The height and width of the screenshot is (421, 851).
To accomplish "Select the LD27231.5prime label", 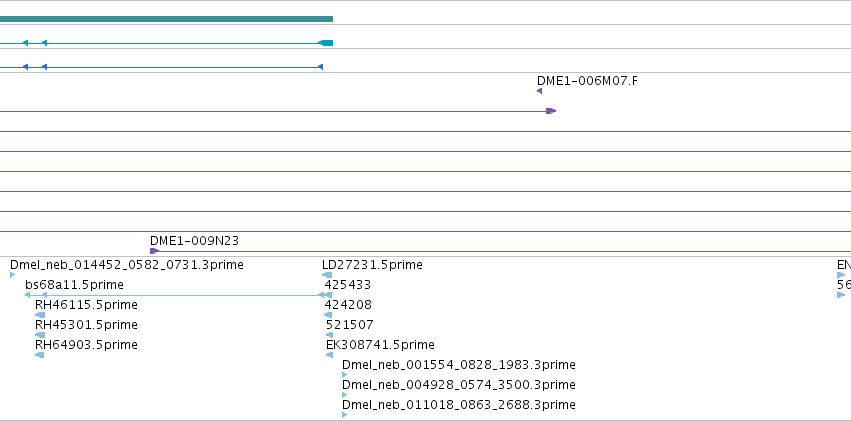I will 372,265.
